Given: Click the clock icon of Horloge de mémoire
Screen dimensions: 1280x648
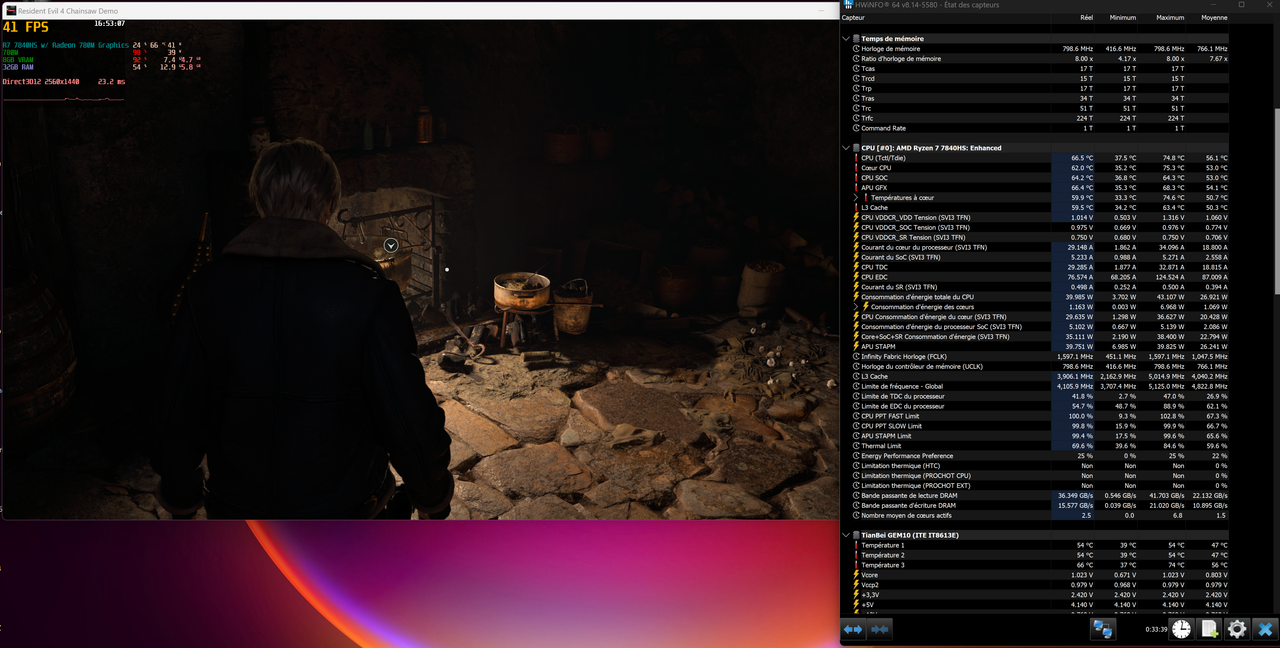Looking at the screenshot, I should 856,48.
